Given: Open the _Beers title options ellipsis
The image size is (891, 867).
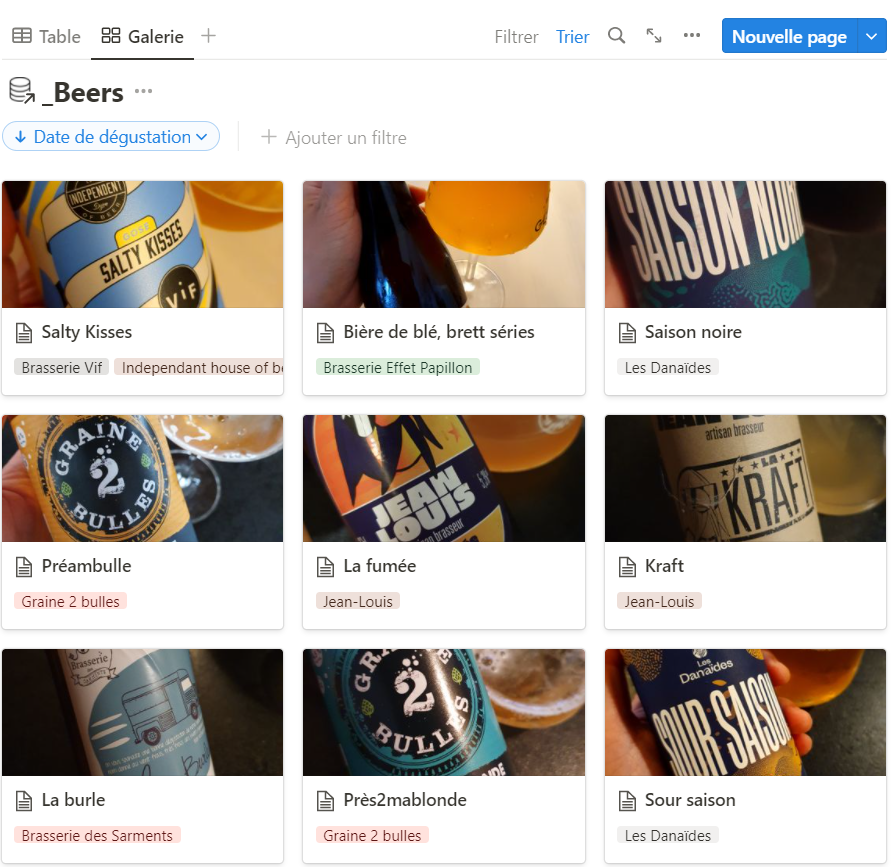Looking at the screenshot, I should (144, 92).
